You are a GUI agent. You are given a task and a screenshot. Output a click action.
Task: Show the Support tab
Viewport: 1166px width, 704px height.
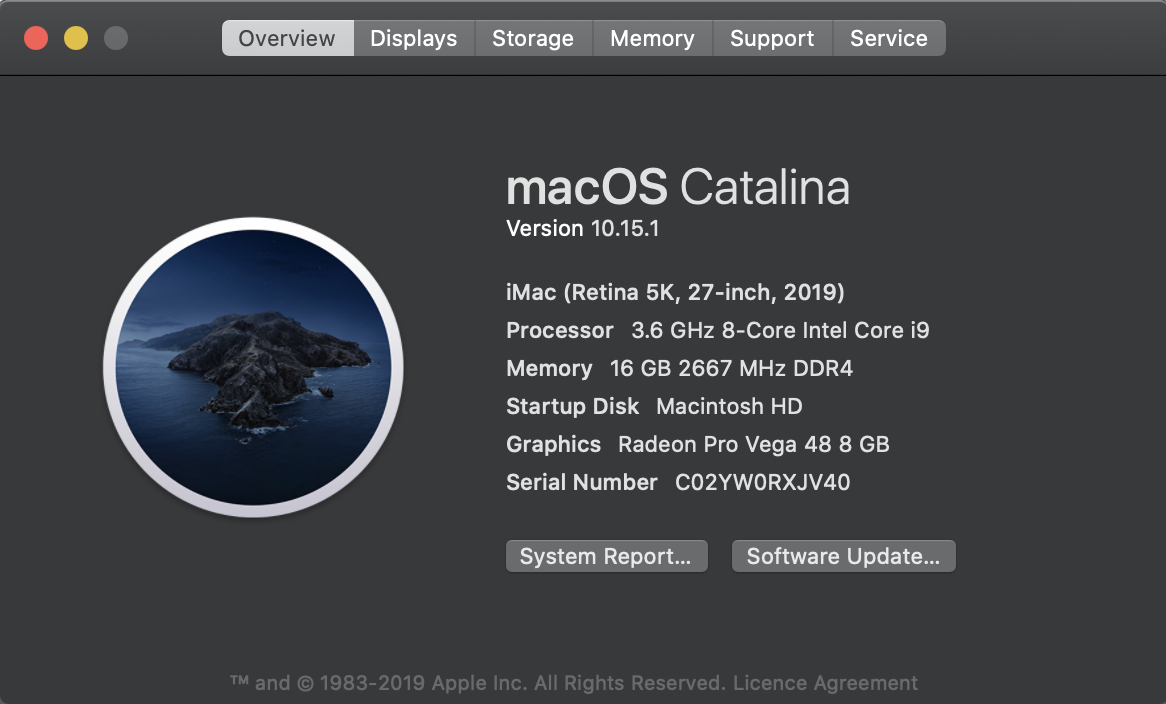pyautogui.click(x=772, y=39)
